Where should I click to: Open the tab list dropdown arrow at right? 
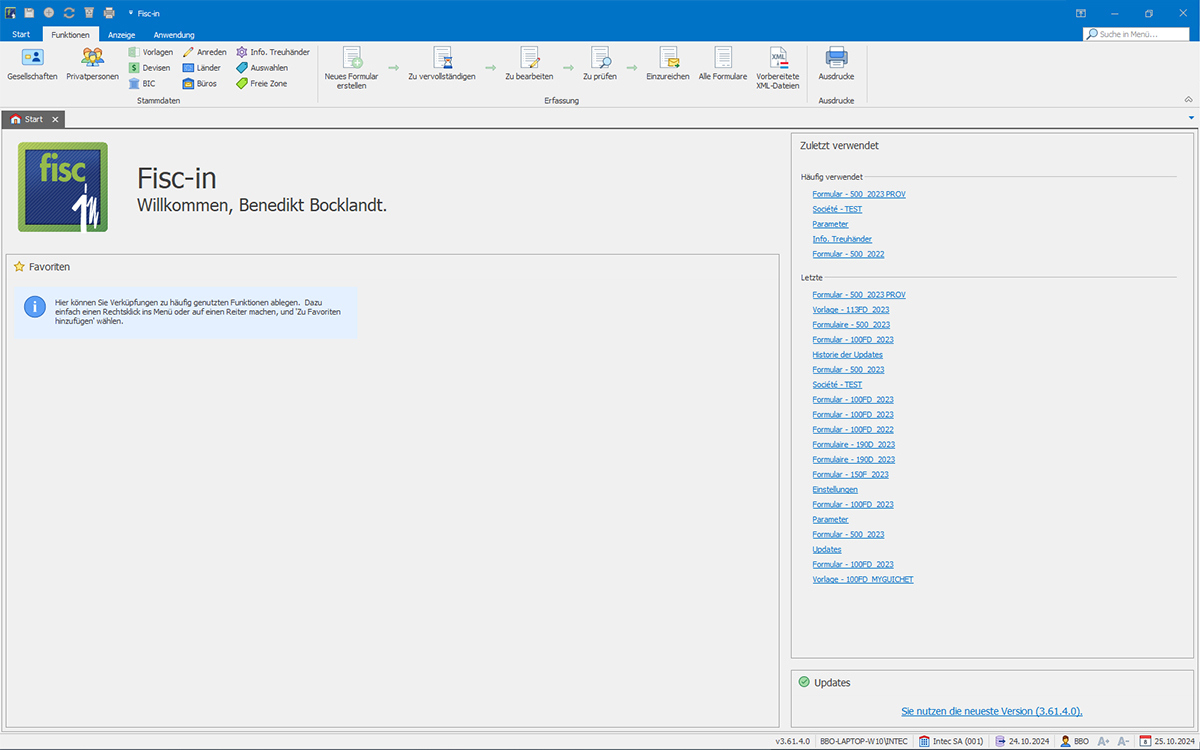coord(1191,118)
